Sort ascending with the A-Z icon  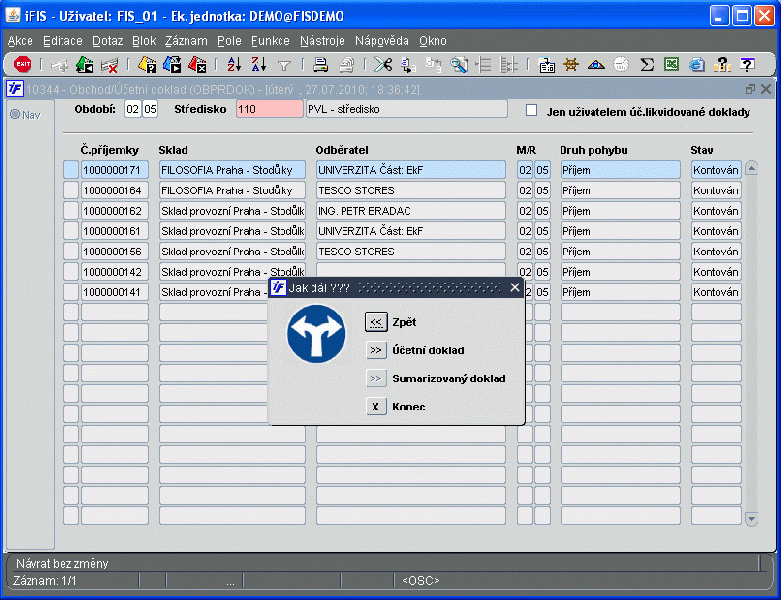(234, 65)
